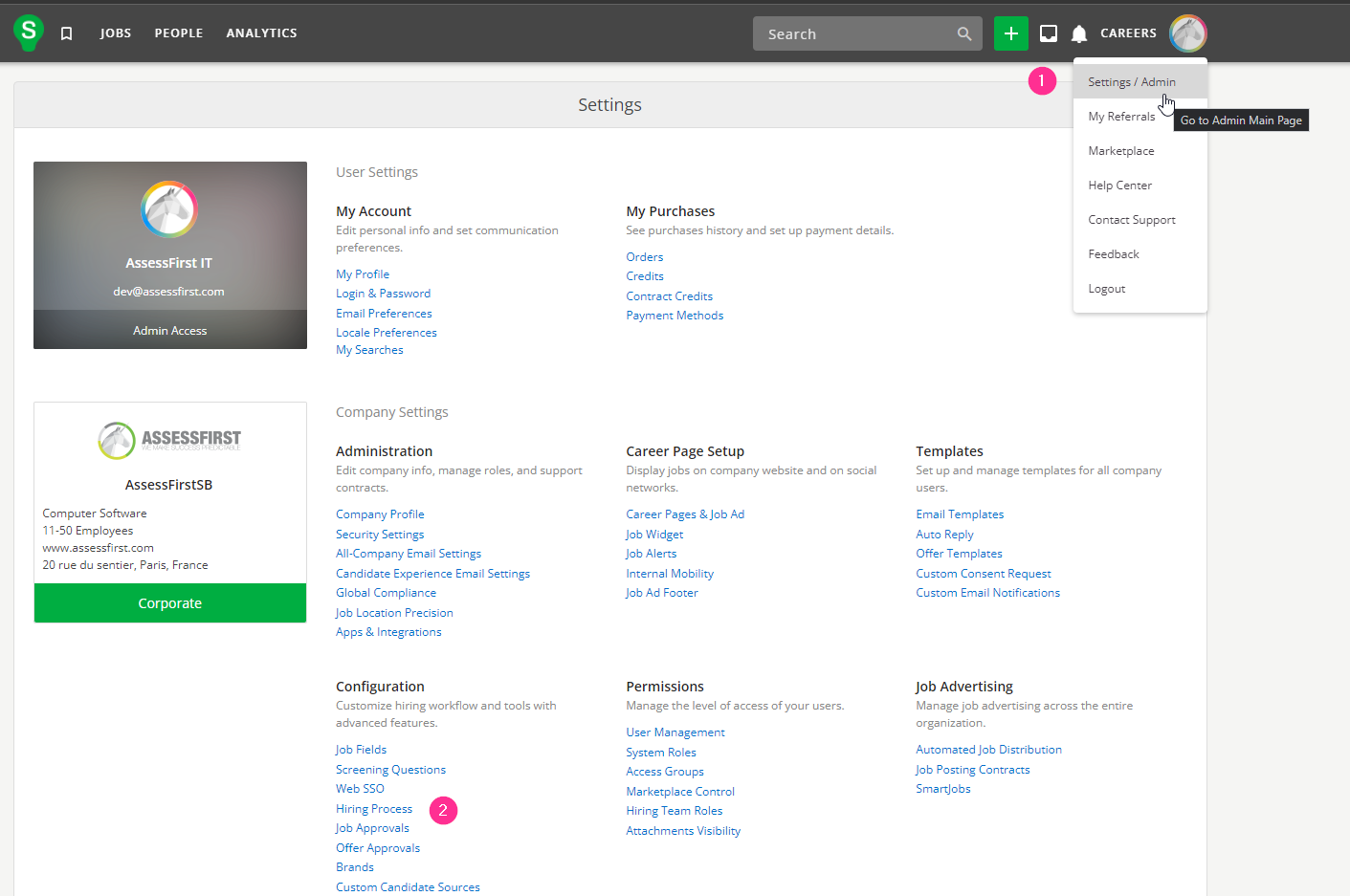Open Help Center from the dropdown menu
This screenshot has height=896, width=1350.
pyautogui.click(x=1119, y=186)
